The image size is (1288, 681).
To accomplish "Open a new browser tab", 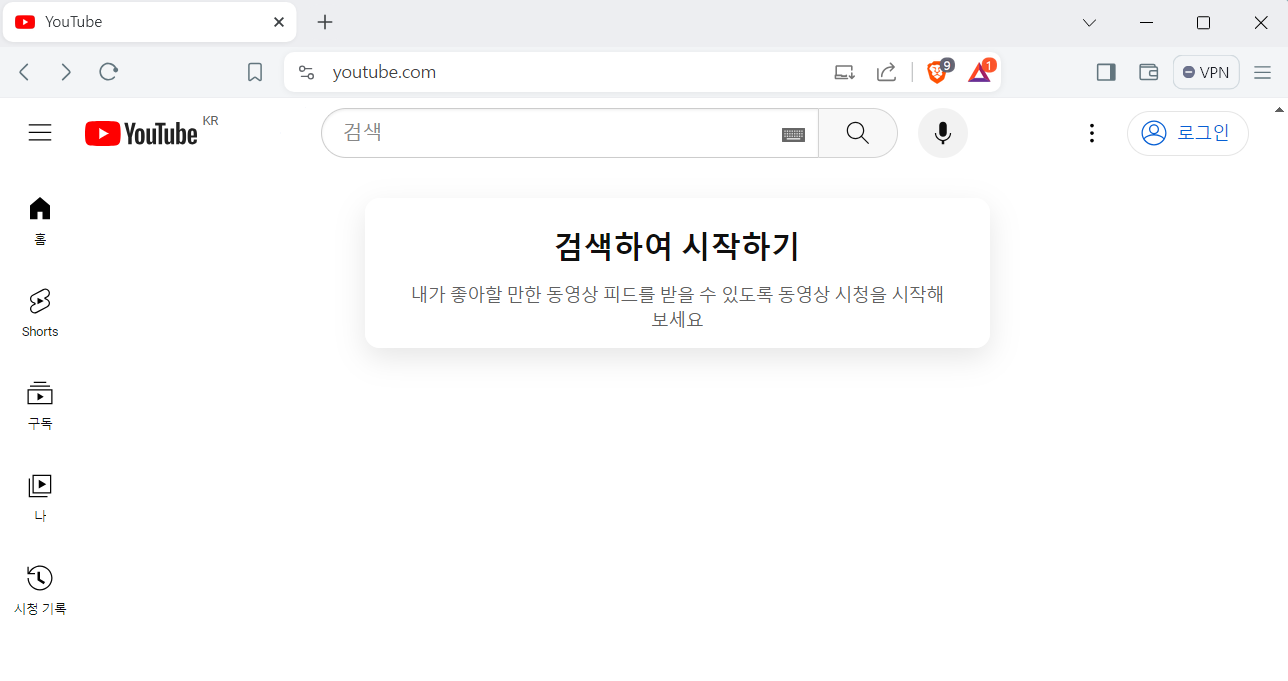I will point(324,21).
